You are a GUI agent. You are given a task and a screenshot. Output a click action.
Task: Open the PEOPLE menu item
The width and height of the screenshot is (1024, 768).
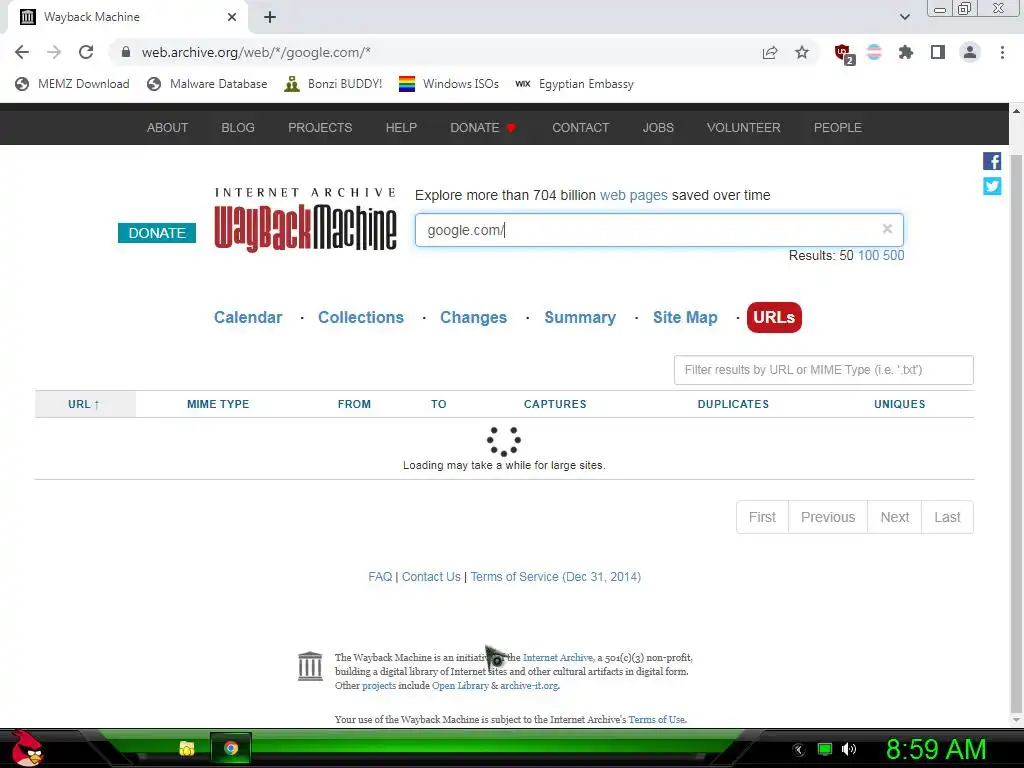coord(837,127)
